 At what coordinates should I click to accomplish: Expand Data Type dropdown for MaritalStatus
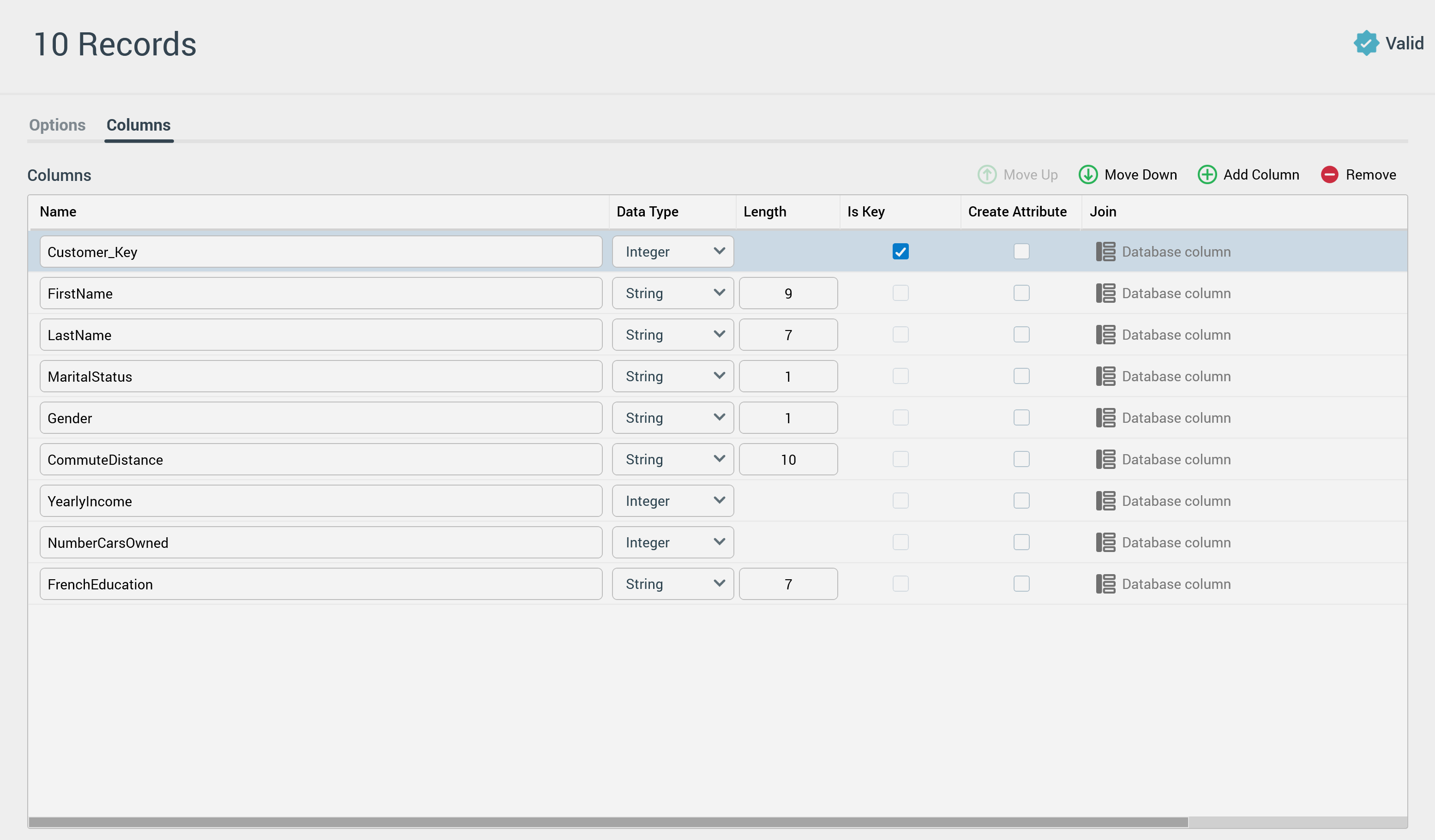(x=672, y=377)
